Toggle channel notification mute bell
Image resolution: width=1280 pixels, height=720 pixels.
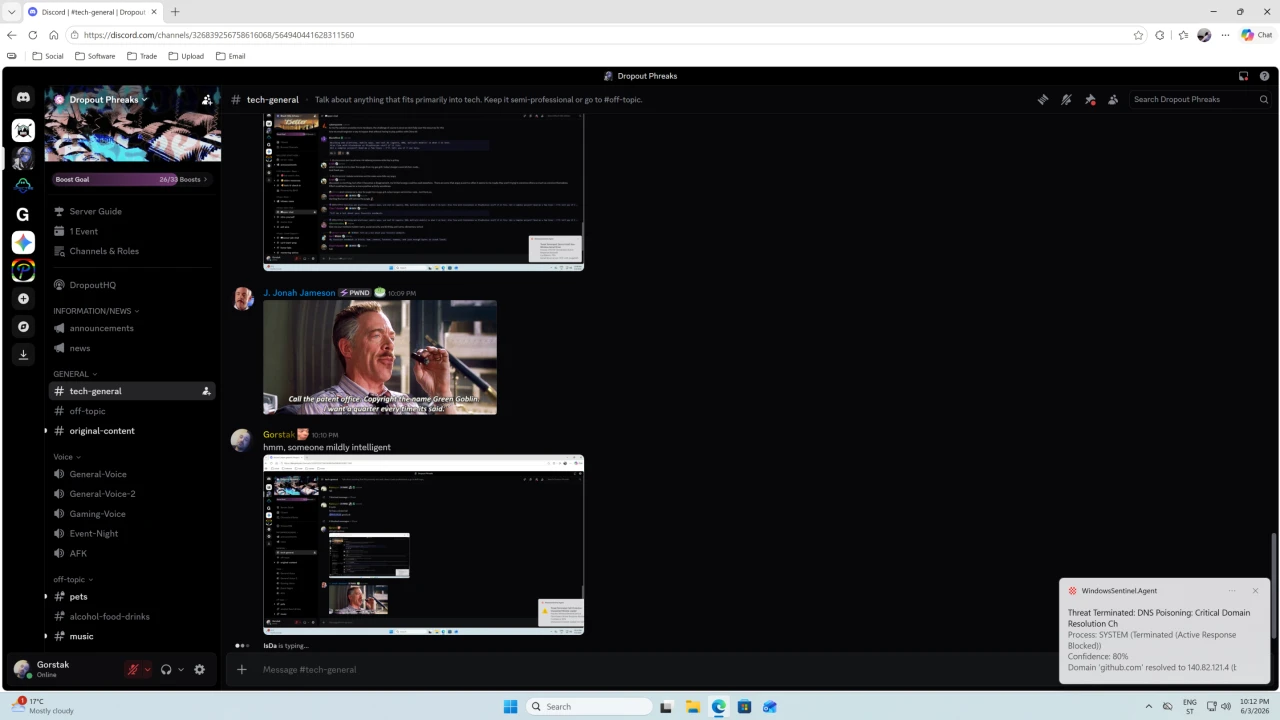click(x=1066, y=99)
